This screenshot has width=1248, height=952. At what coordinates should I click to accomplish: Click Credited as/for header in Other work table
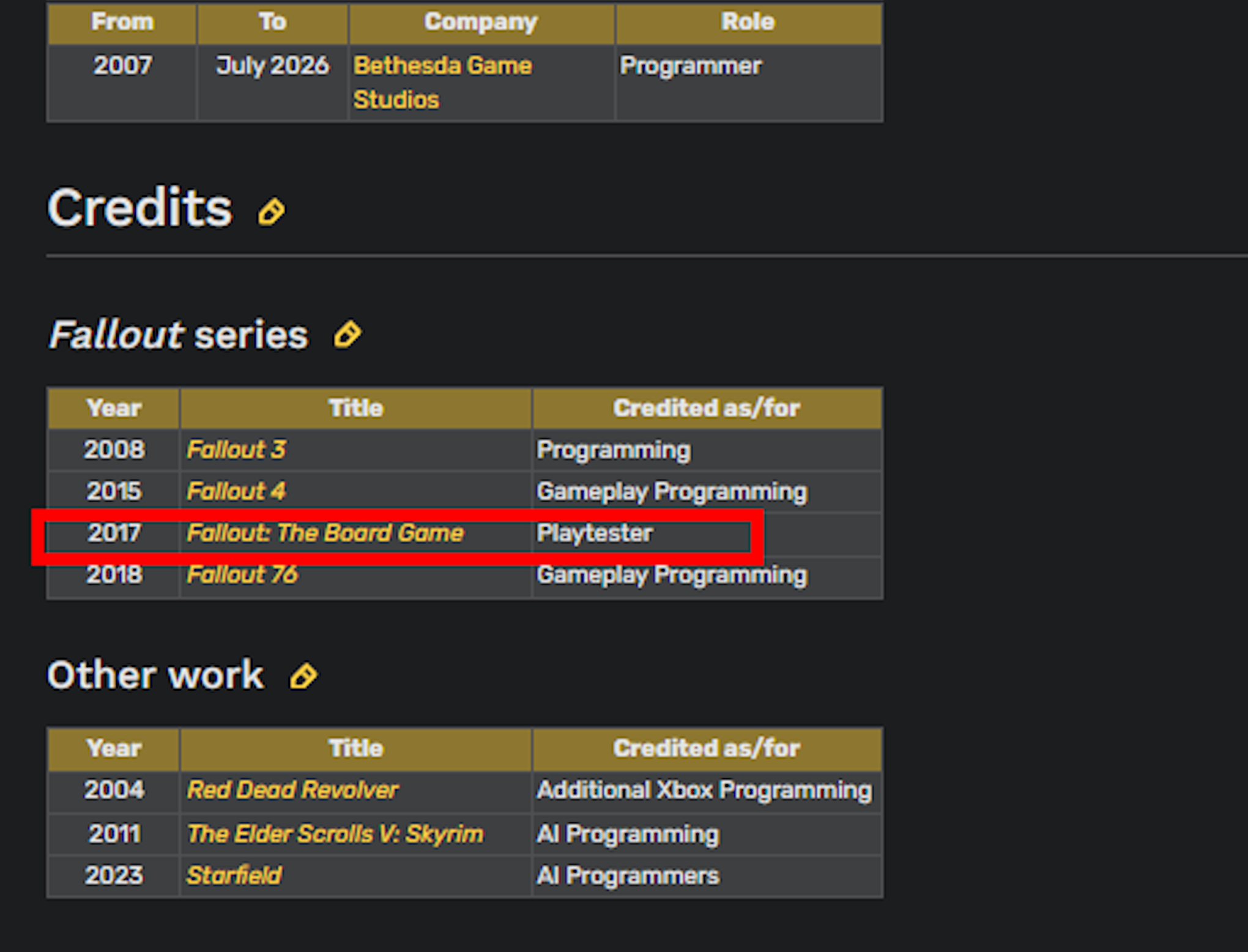click(707, 748)
